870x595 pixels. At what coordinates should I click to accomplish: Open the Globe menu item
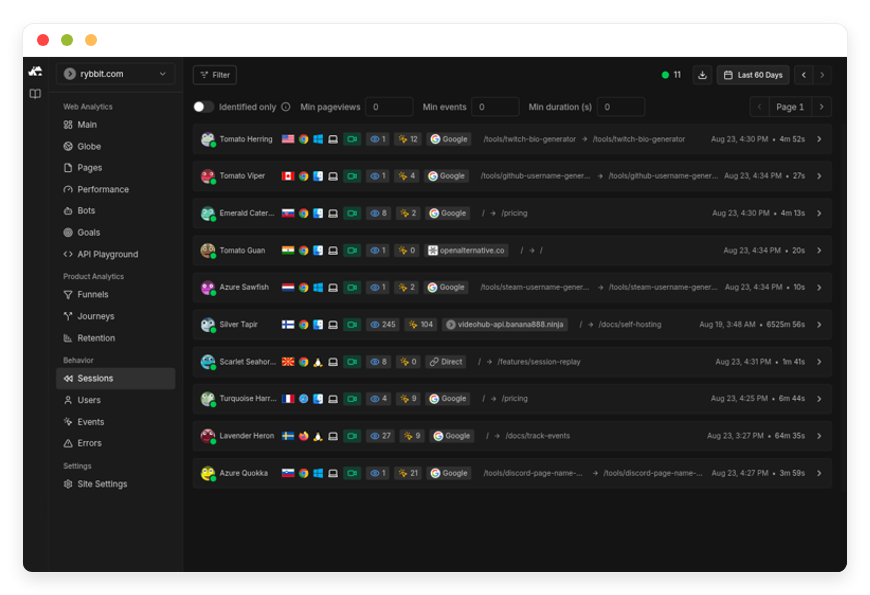115,147
